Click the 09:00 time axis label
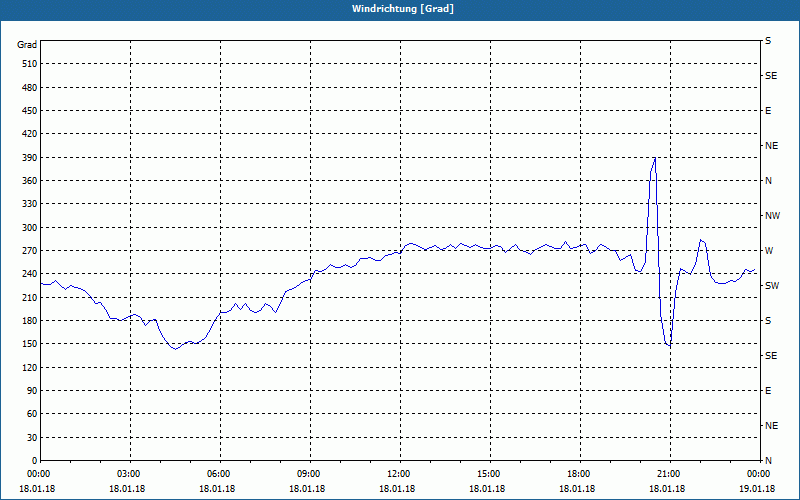The height and width of the screenshot is (500, 800). [x=310, y=474]
